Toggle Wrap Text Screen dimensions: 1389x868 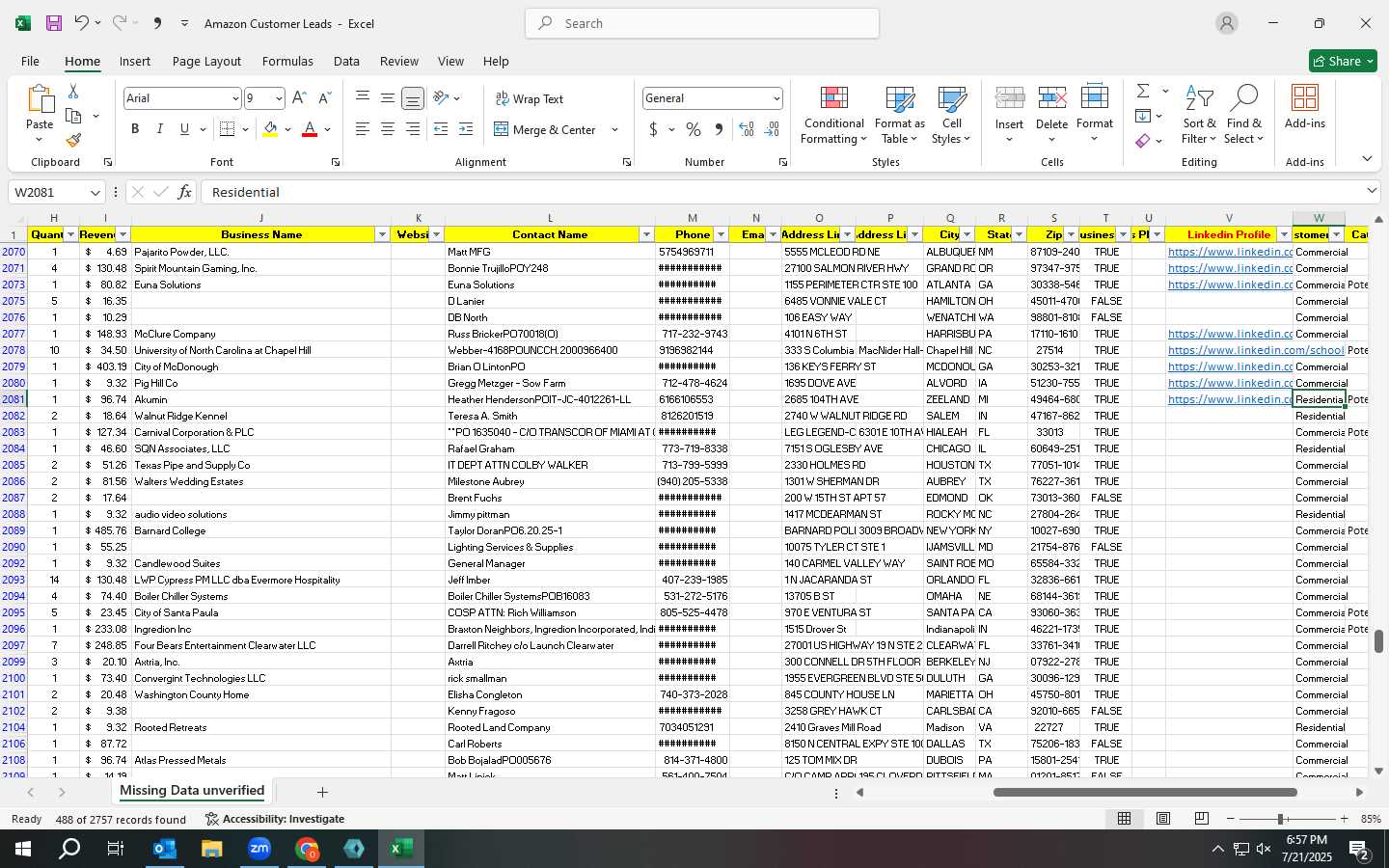pos(529,98)
